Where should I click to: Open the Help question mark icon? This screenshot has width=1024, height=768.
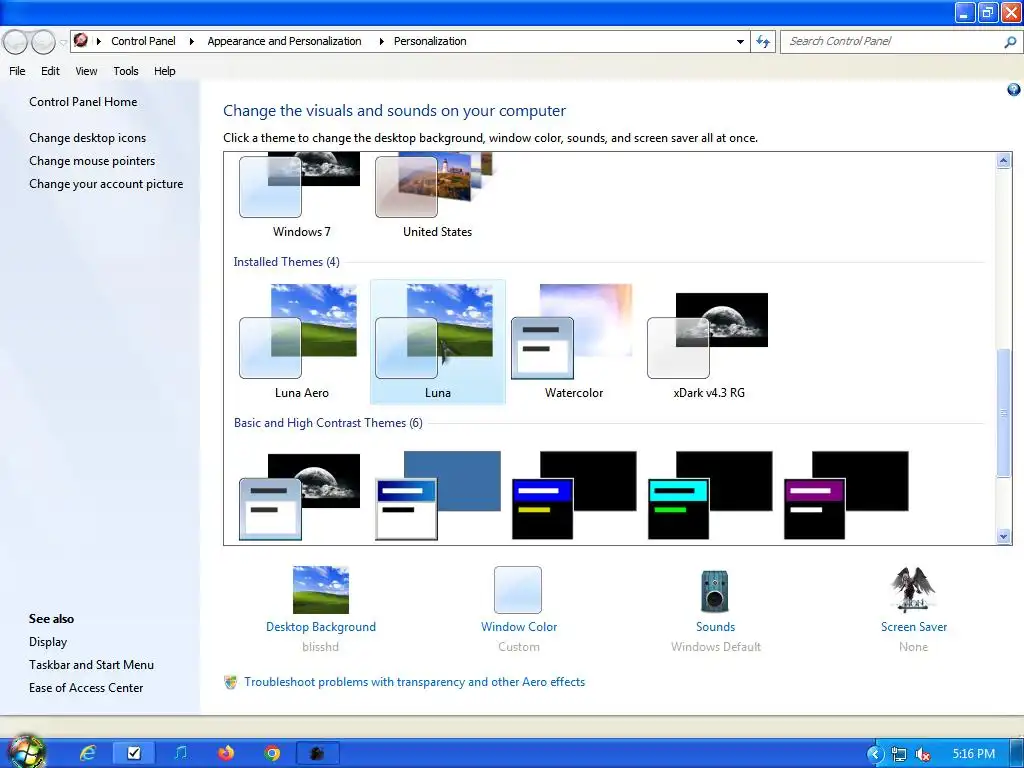coord(1014,89)
